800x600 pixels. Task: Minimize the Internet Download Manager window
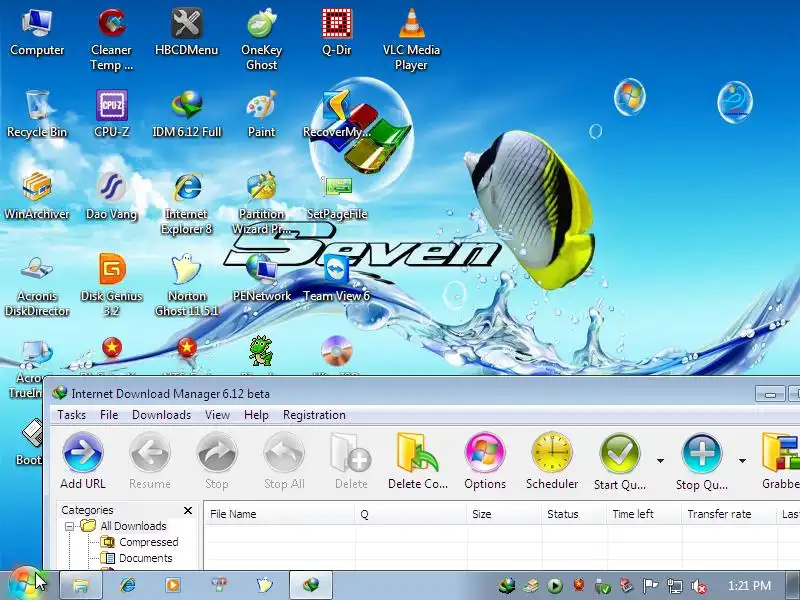770,394
